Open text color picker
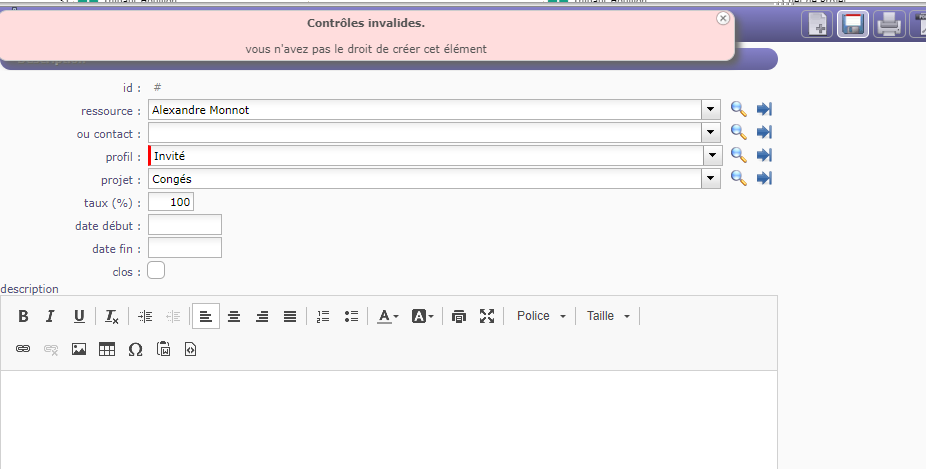Viewport: 926px width, 469px height. click(387, 316)
